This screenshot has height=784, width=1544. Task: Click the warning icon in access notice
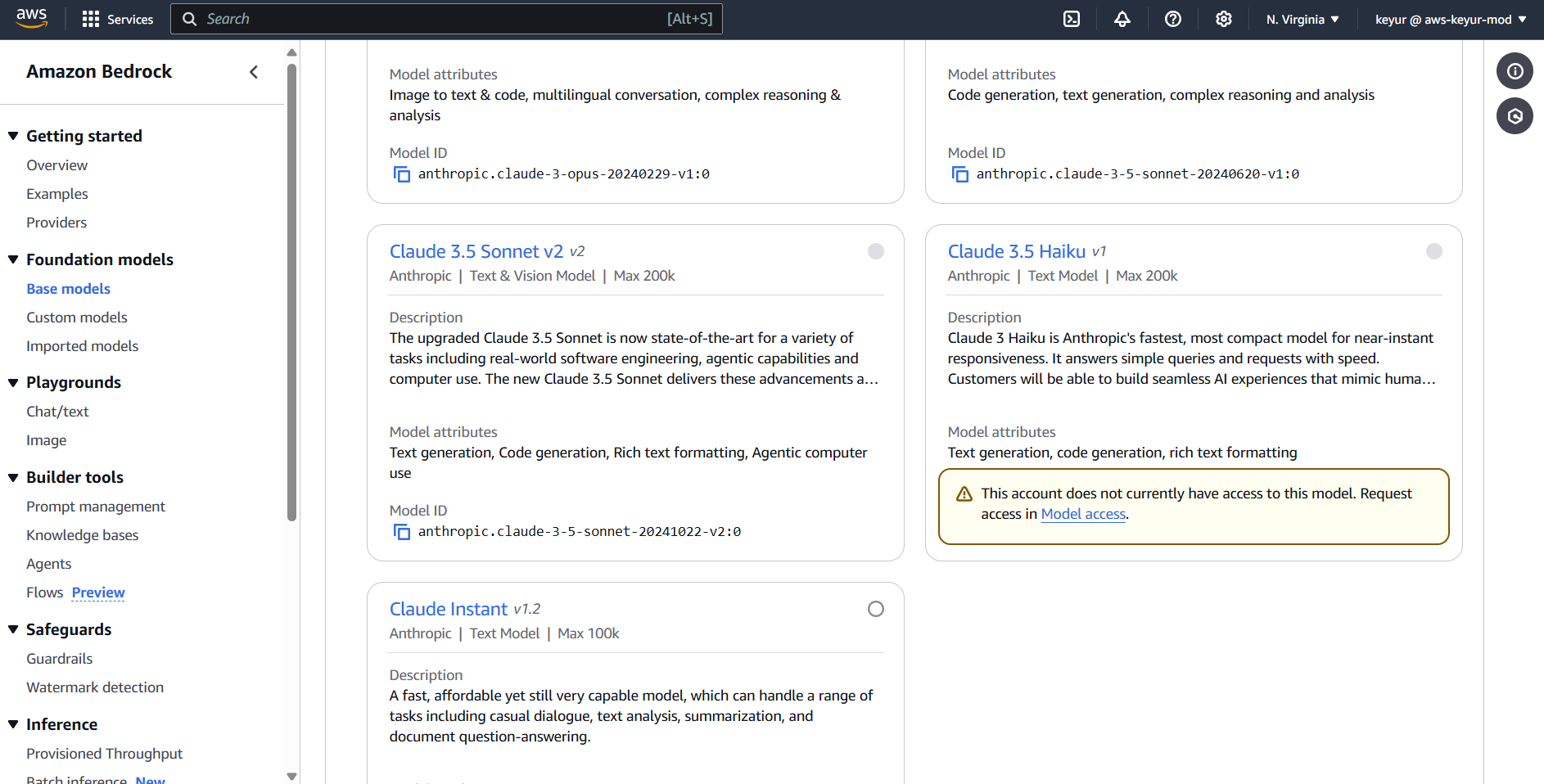point(964,494)
